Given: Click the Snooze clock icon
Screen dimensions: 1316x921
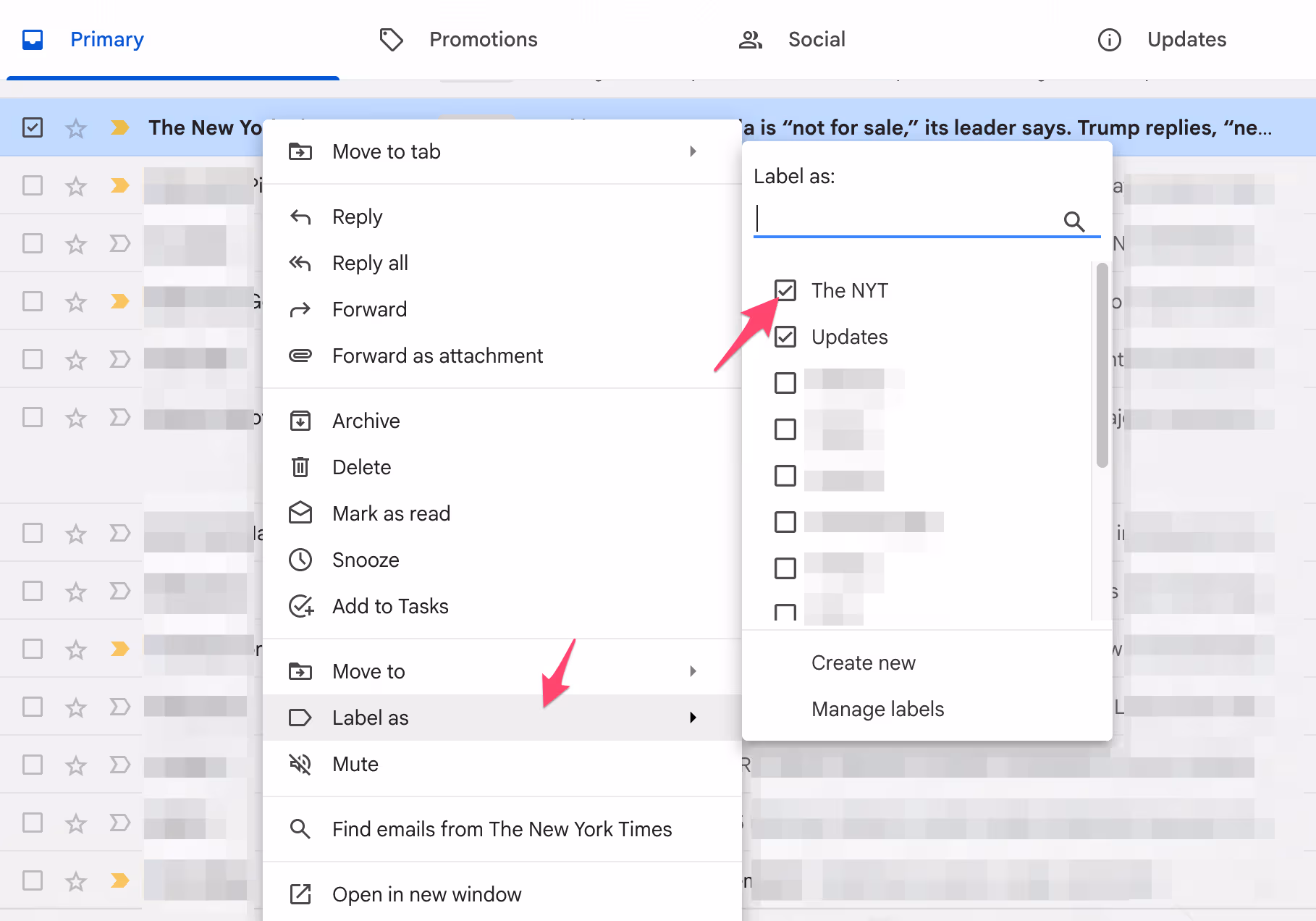Looking at the screenshot, I should click(300, 559).
